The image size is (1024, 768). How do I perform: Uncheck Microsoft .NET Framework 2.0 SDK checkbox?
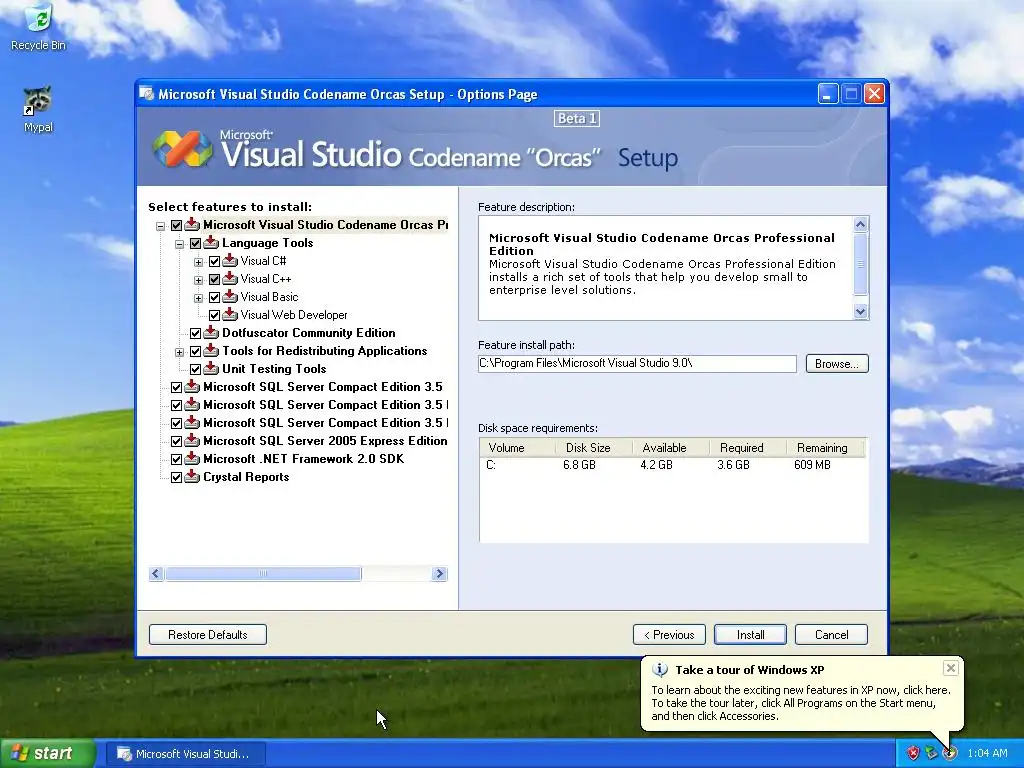(x=176, y=460)
